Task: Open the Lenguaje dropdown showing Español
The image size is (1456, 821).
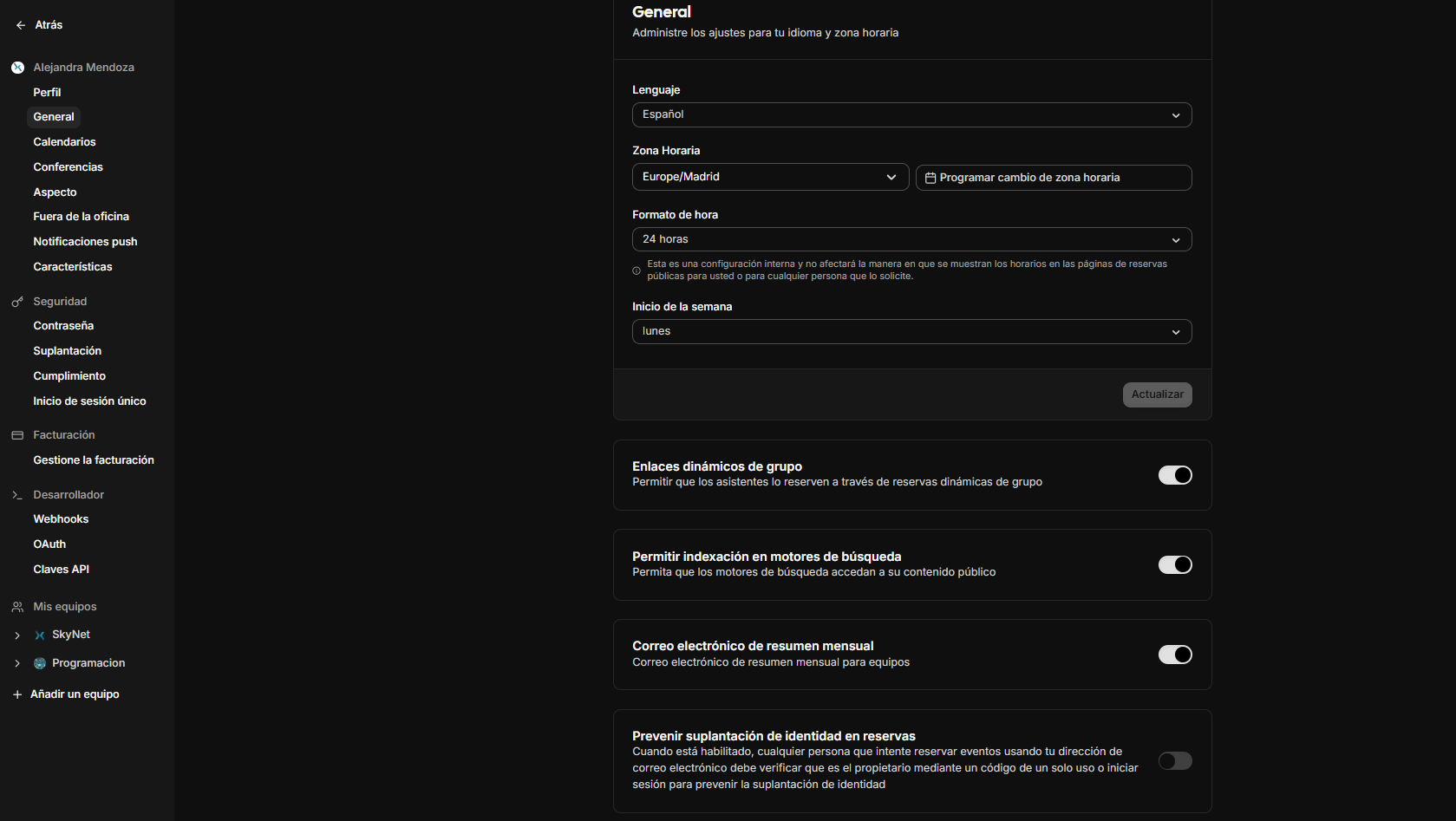Action: pos(911,114)
